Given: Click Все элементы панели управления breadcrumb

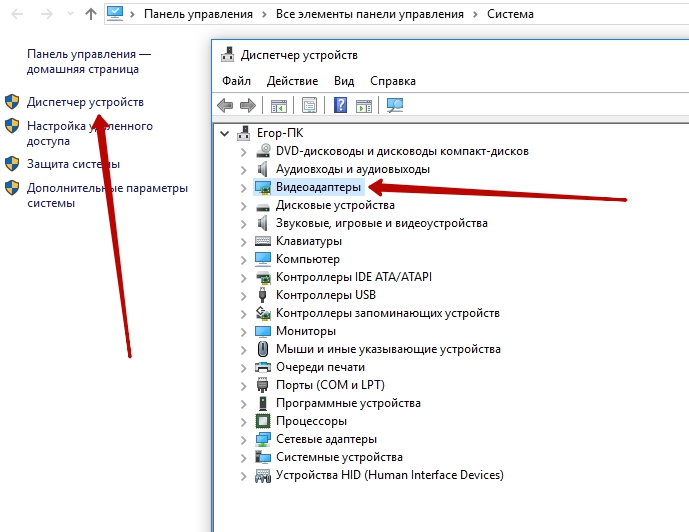Looking at the screenshot, I should (370, 14).
